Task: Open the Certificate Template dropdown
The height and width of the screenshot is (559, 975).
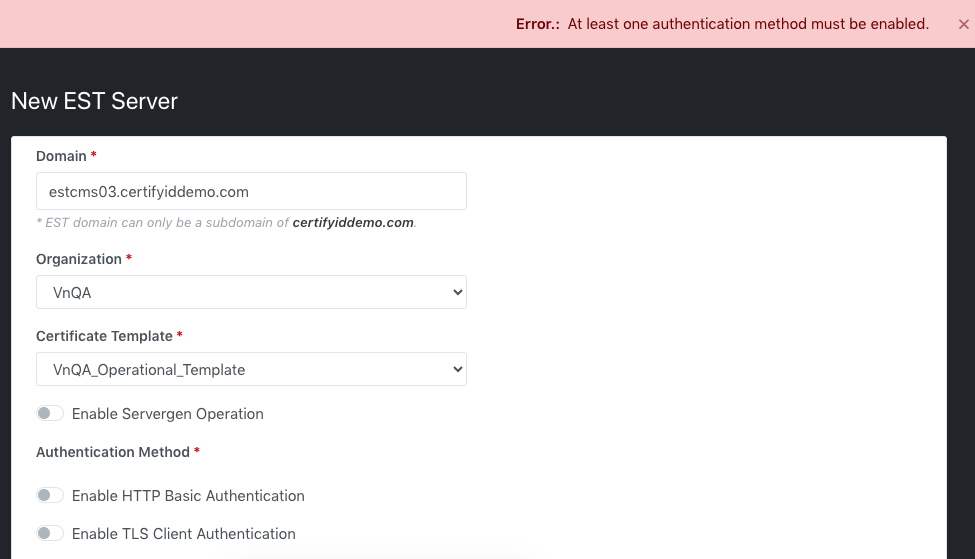Action: tap(251, 369)
